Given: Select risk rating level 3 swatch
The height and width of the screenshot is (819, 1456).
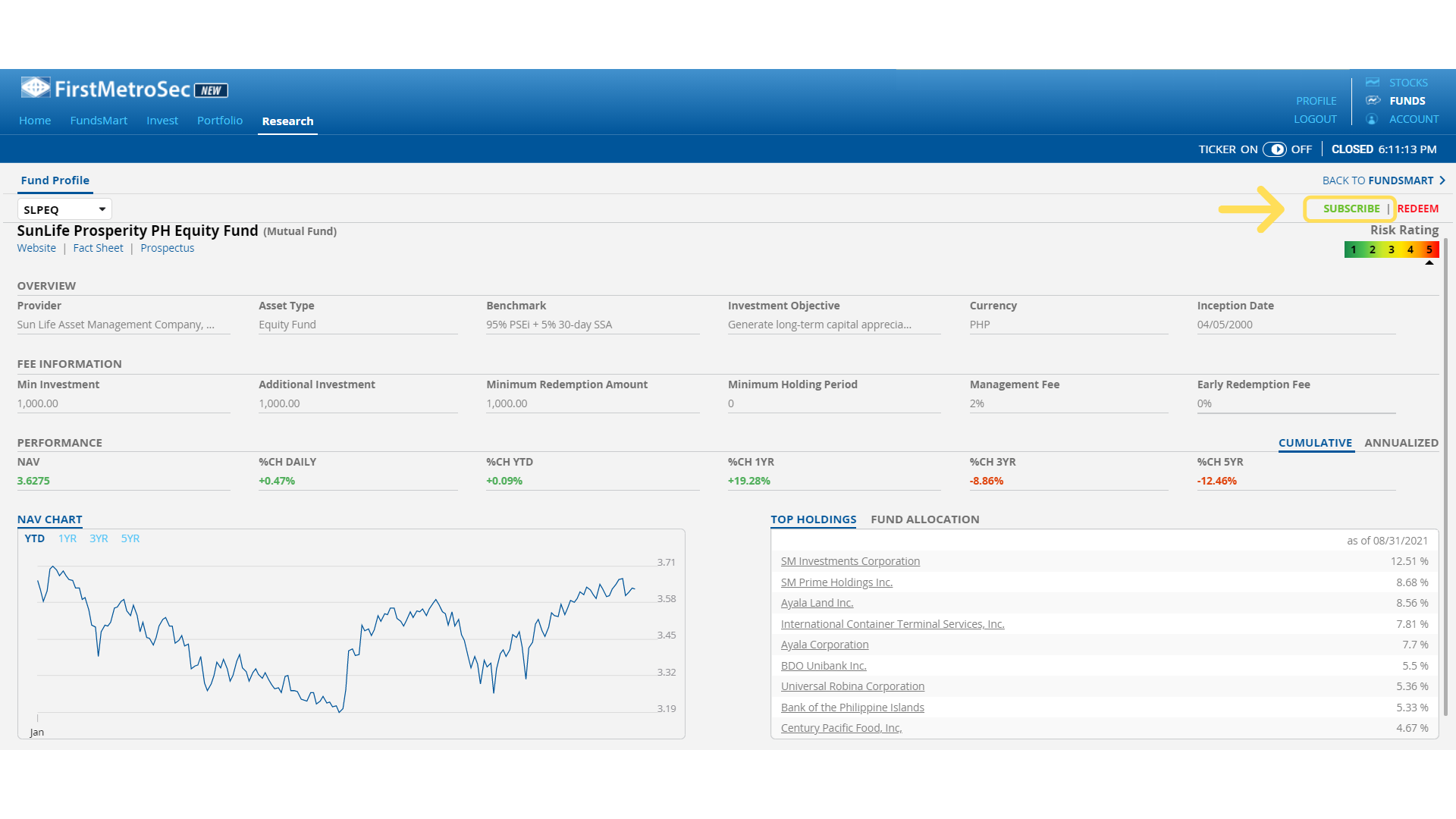Looking at the screenshot, I should (x=1392, y=249).
